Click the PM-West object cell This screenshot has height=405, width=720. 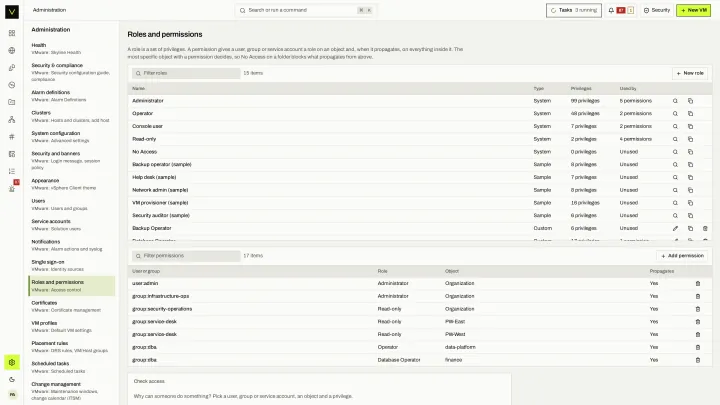point(455,334)
